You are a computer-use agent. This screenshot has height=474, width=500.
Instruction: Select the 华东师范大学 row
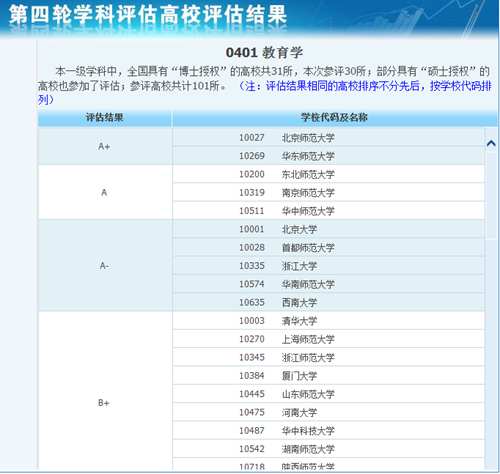pyautogui.click(x=328, y=156)
